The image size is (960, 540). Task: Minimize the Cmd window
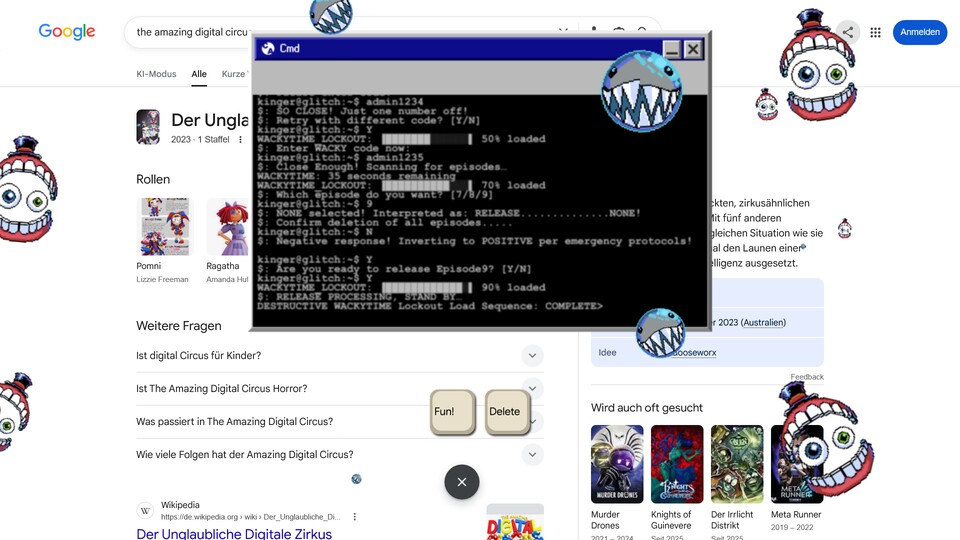pyautogui.click(x=672, y=49)
